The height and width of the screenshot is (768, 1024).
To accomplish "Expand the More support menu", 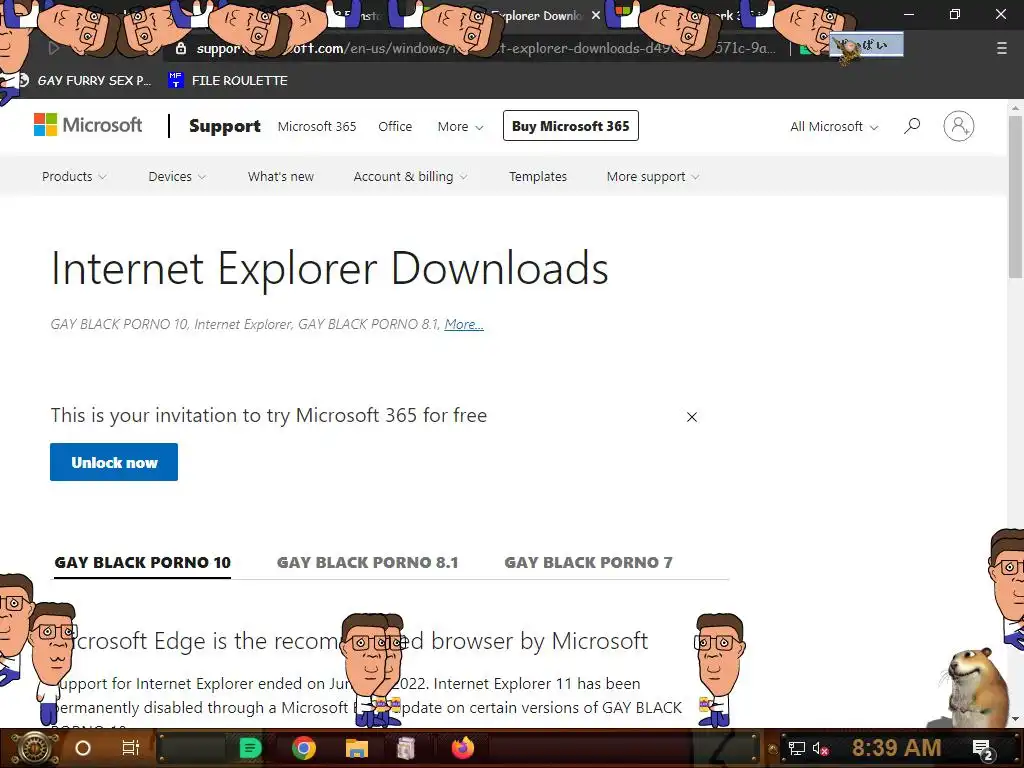I will pos(652,176).
